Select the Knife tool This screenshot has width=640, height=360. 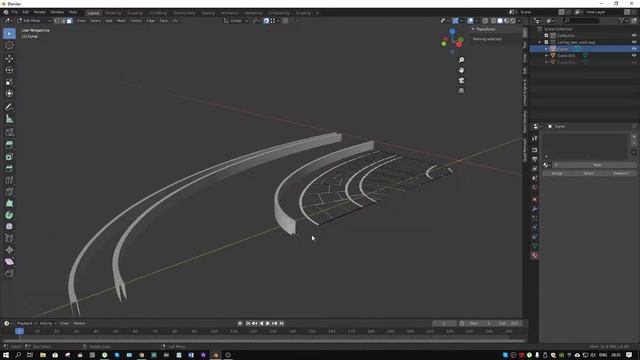tap(9, 192)
